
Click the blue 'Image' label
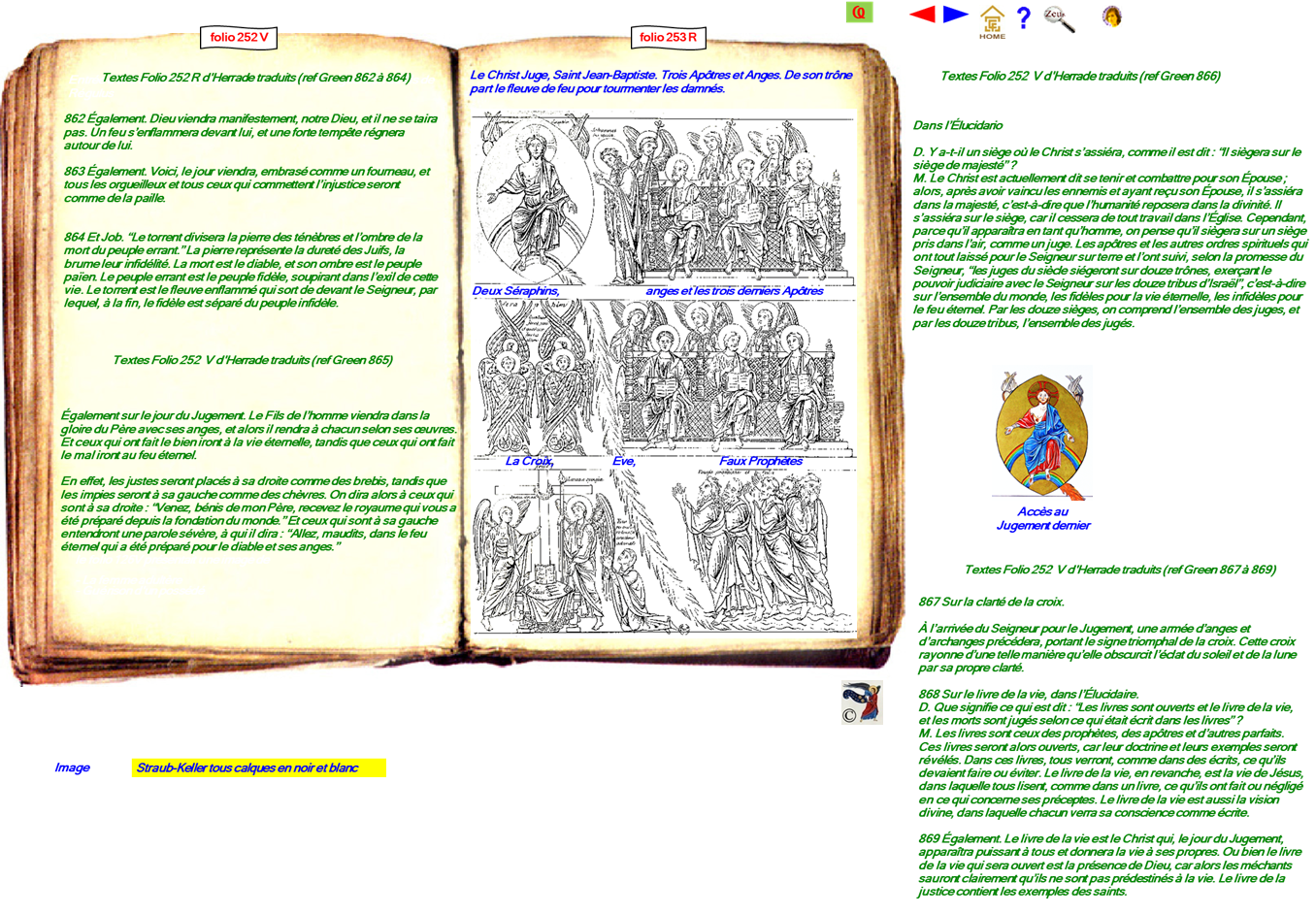pos(72,767)
